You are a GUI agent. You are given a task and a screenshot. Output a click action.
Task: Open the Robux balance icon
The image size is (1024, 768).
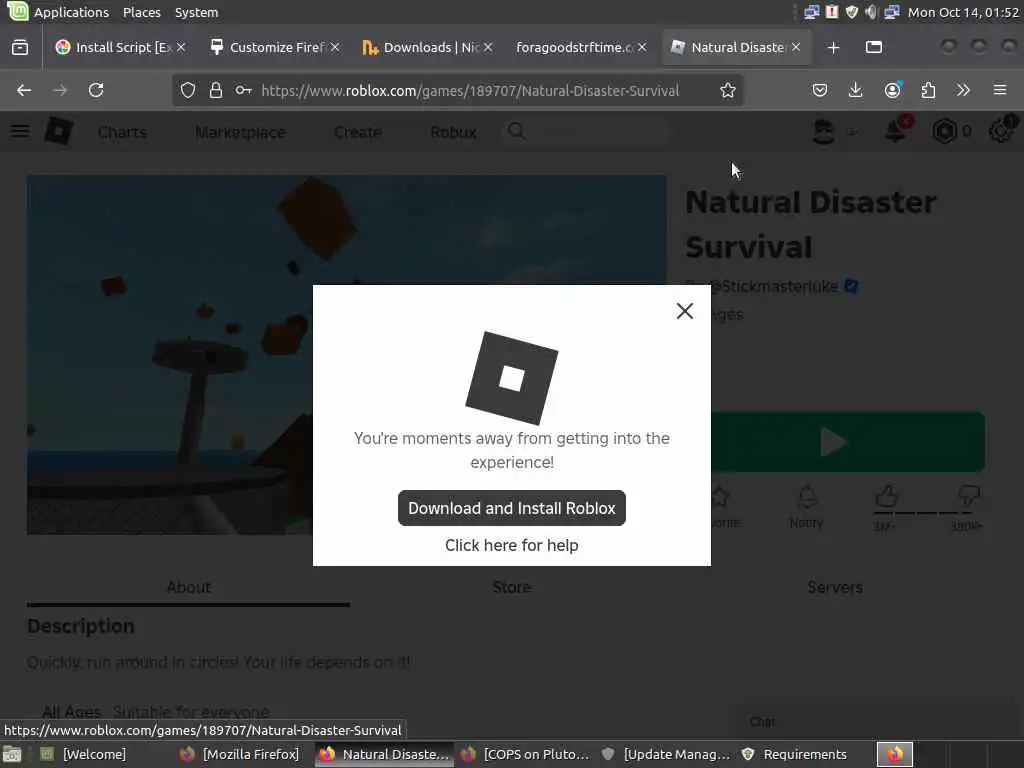point(945,131)
